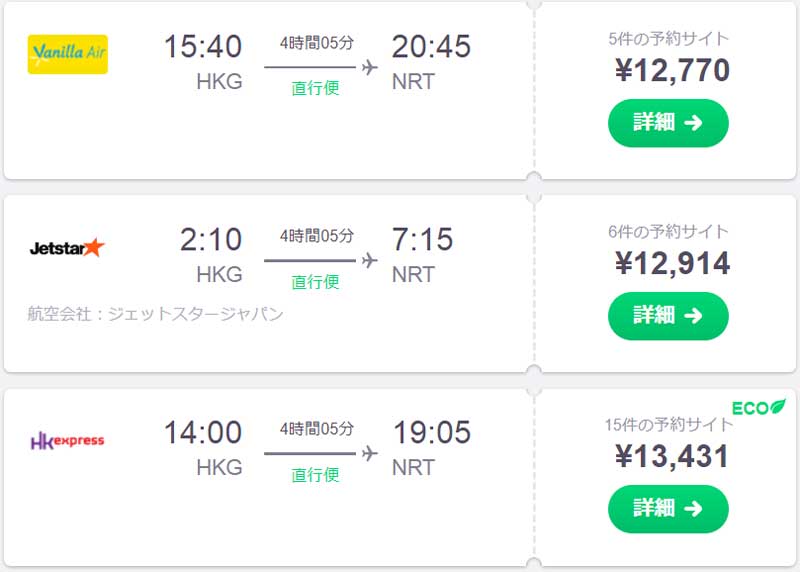Open details for the ¥12,914 Jetstar flight
The height and width of the screenshot is (572, 800).
pos(668,316)
